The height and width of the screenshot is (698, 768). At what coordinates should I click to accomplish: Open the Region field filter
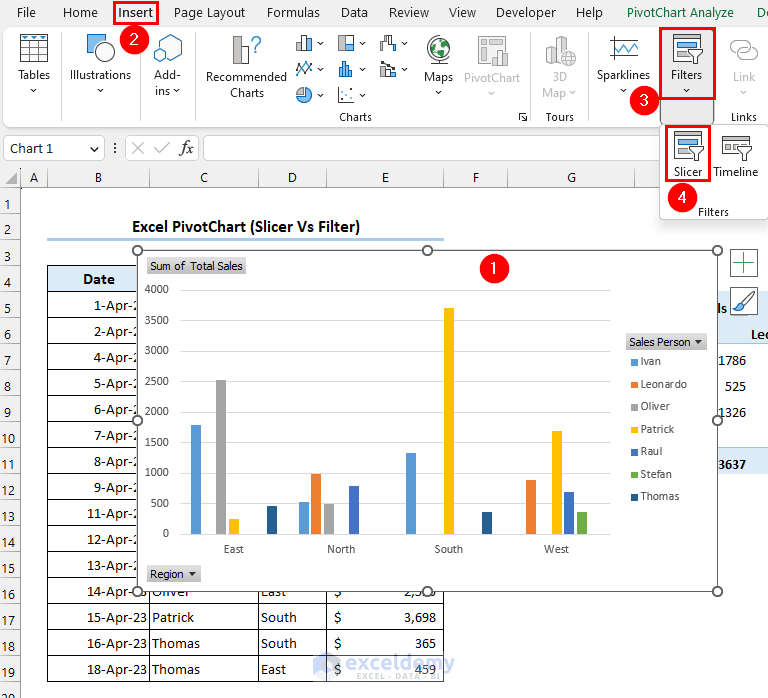coord(173,574)
